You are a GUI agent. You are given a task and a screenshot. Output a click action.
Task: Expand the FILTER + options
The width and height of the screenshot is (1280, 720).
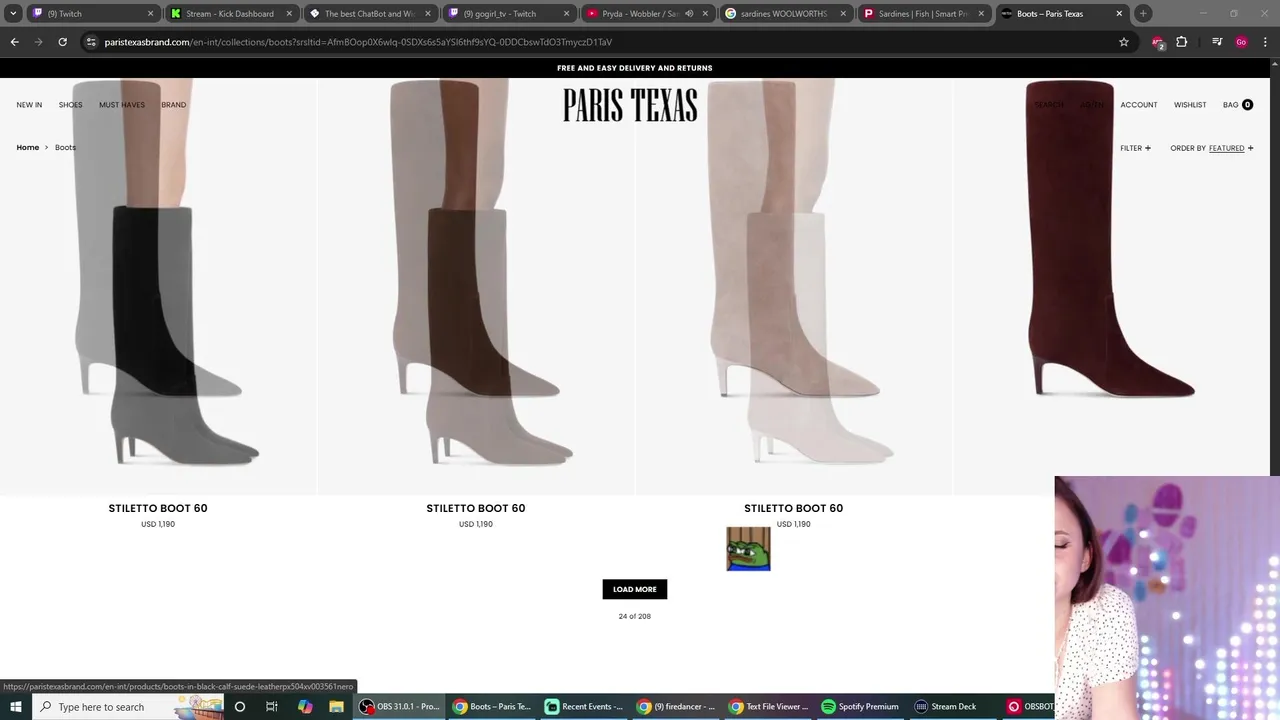[1135, 148]
